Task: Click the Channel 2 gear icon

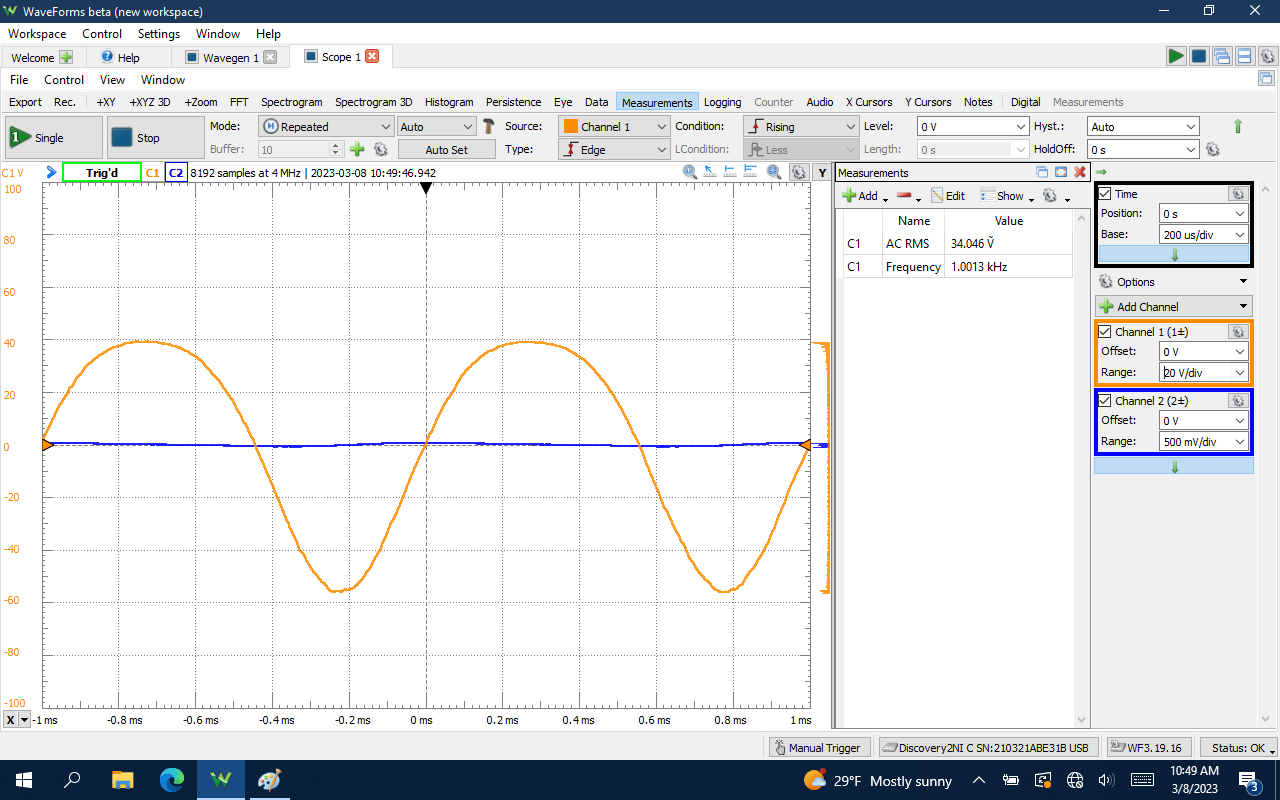Action: pyautogui.click(x=1237, y=401)
